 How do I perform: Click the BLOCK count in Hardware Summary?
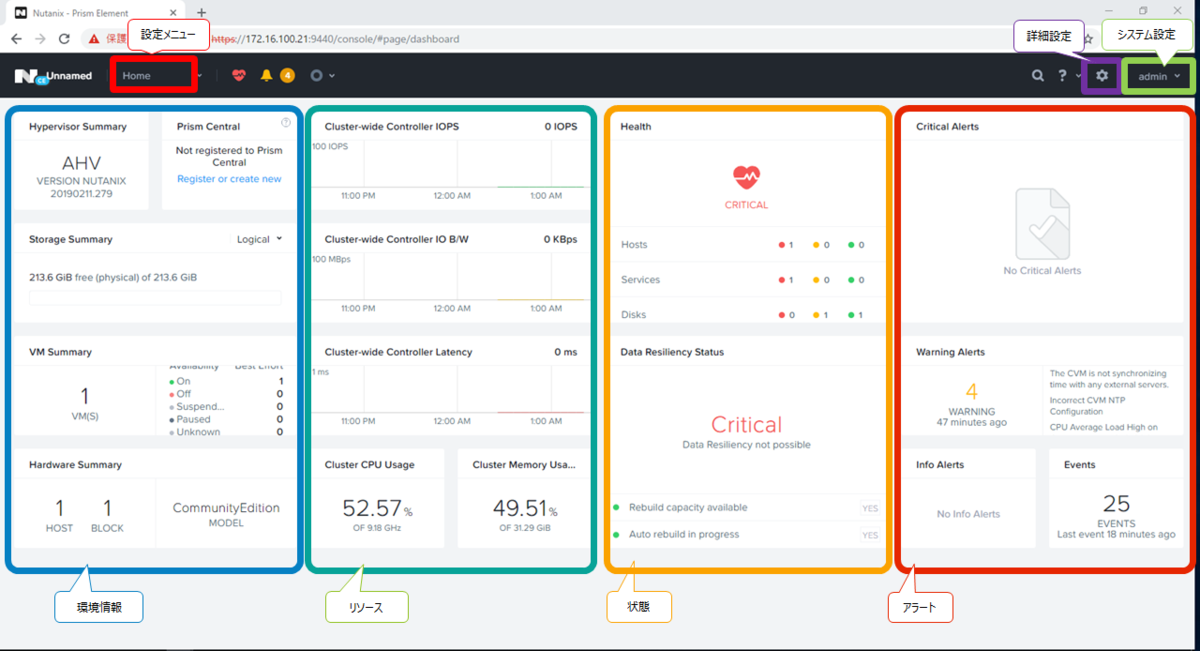[x=107, y=508]
